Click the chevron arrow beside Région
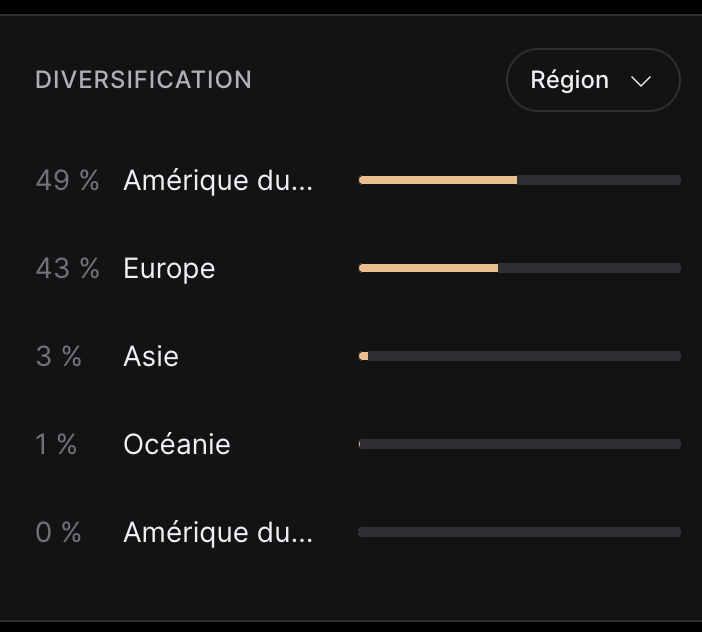The height and width of the screenshot is (632, 702). (641, 81)
